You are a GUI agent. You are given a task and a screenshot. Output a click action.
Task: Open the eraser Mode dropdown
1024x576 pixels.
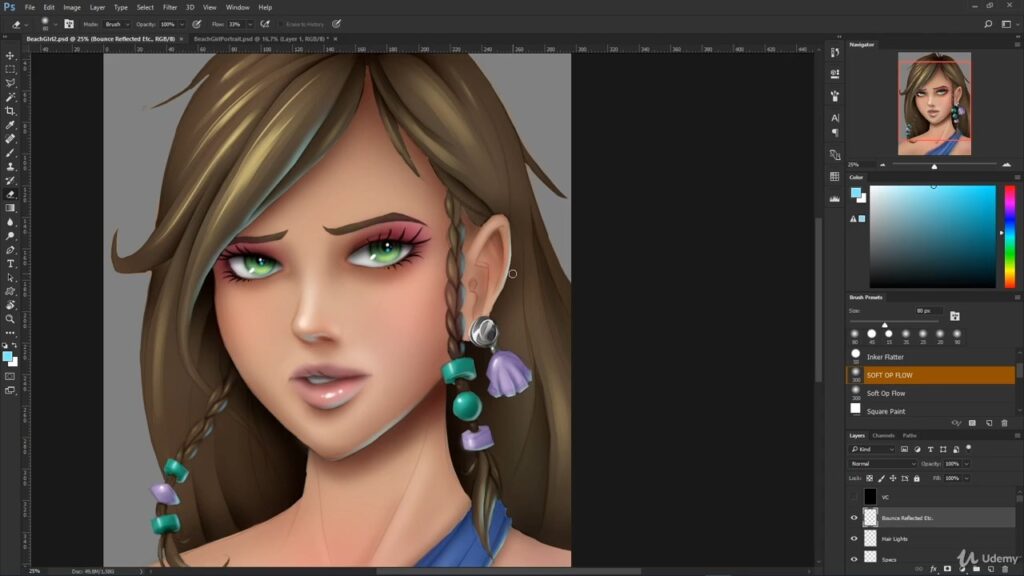tap(116, 24)
